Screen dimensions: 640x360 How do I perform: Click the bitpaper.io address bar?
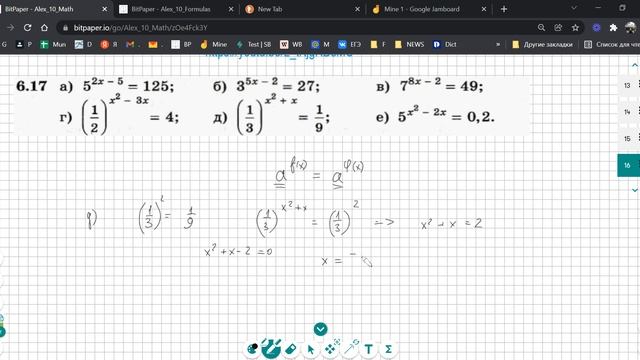tap(302, 28)
